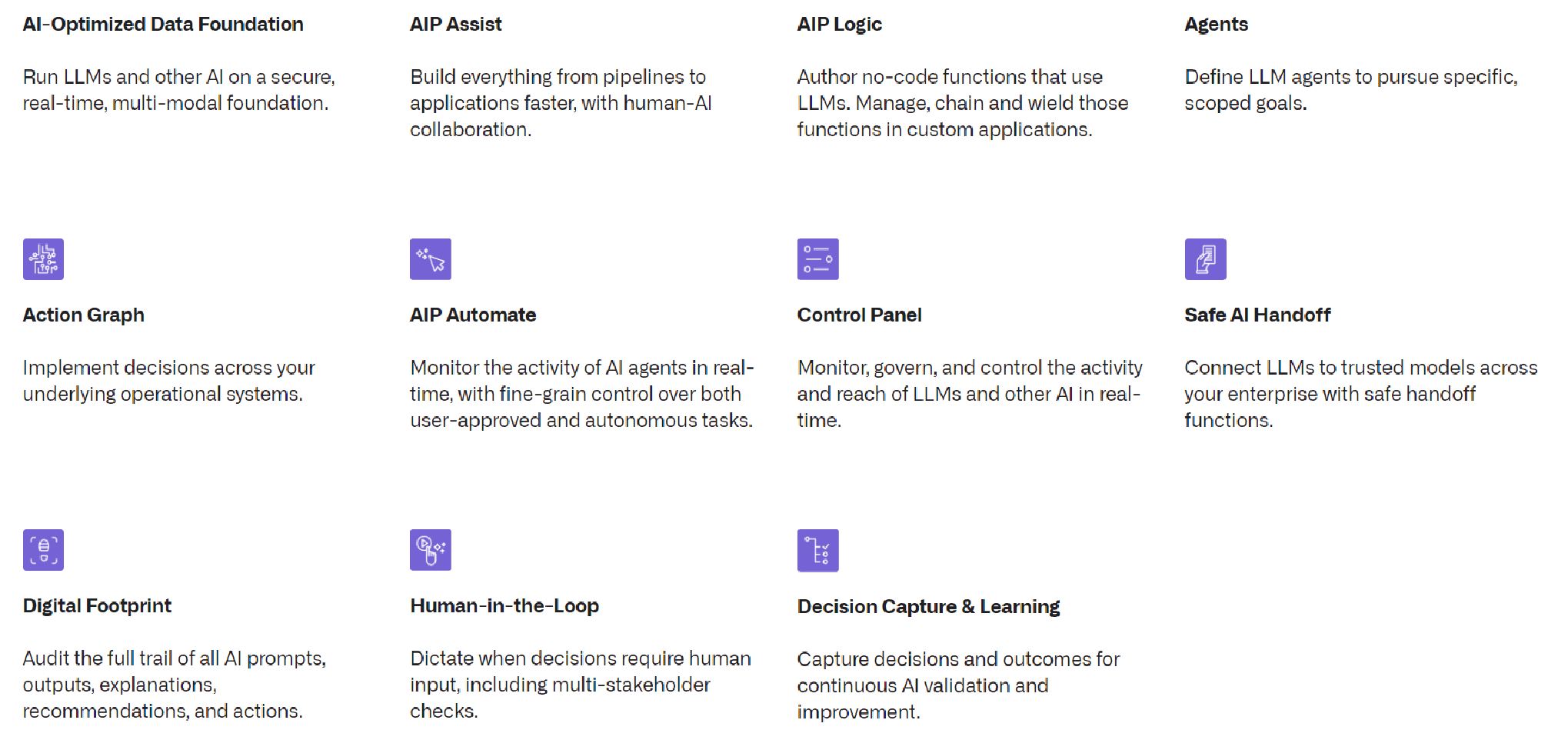Screen dimensions: 1568x730
Task: Click the Action Graph circuit icon
Action: (43, 259)
